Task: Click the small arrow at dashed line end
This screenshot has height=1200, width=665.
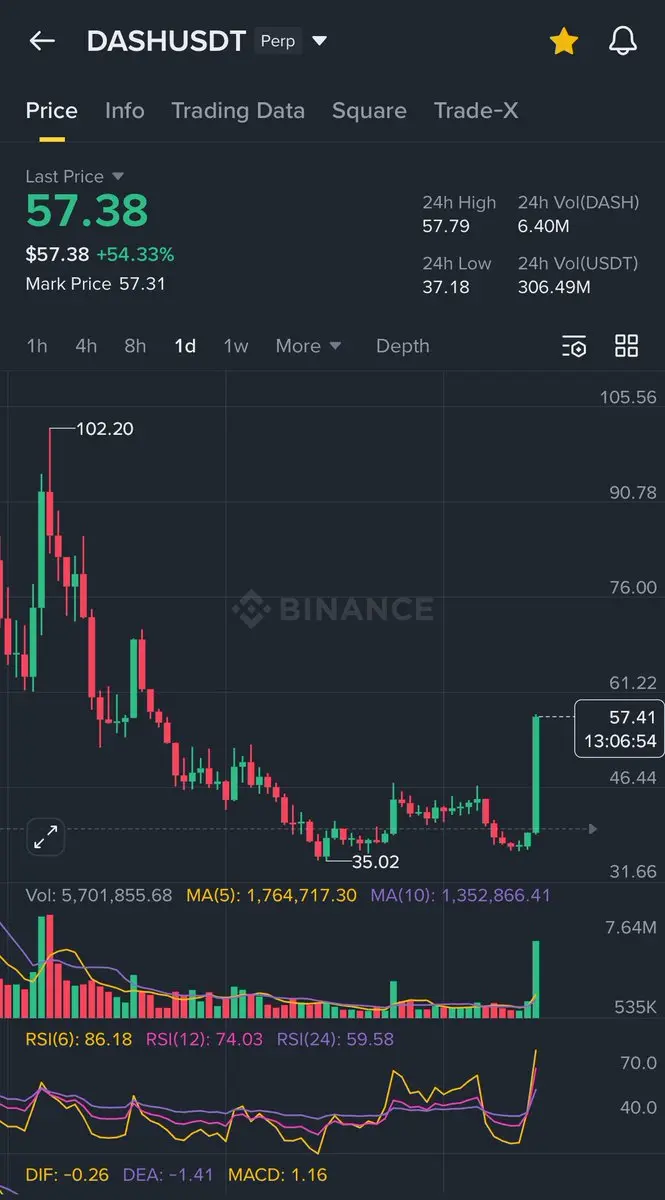Action: click(x=594, y=829)
